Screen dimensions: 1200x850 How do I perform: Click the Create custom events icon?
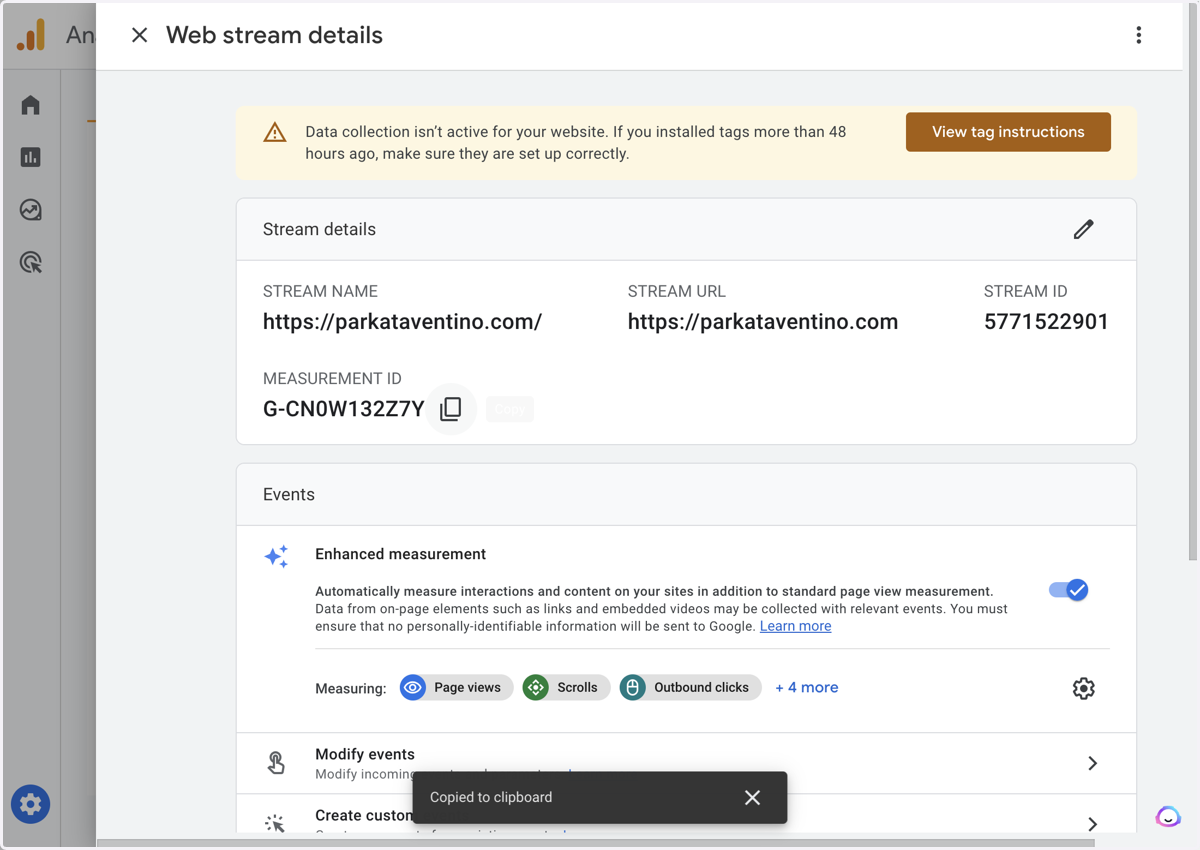coord(275,823)
